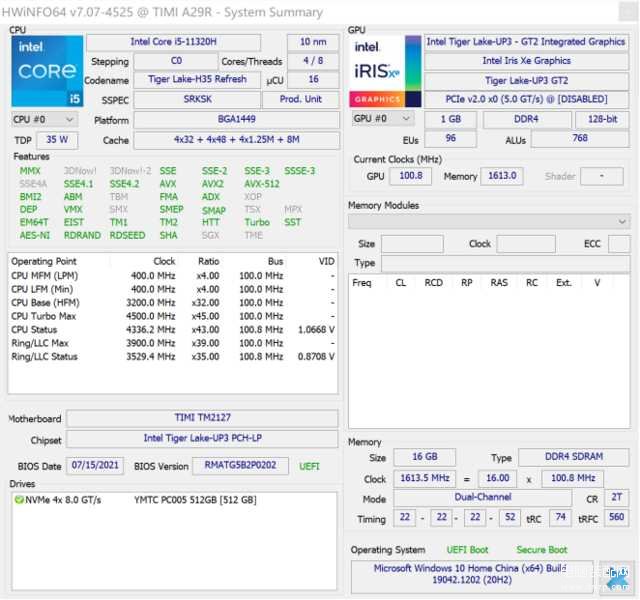This screenshot has height=600, width=640.
Task: Click the 10 nm process field
Action: 313,42
